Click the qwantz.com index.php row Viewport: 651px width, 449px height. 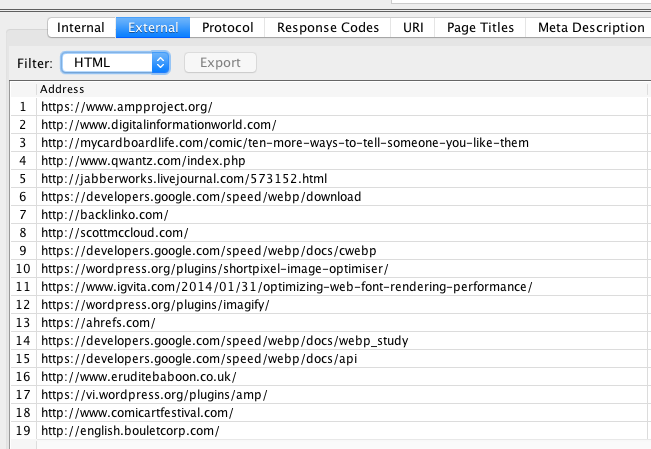[143, 161]
